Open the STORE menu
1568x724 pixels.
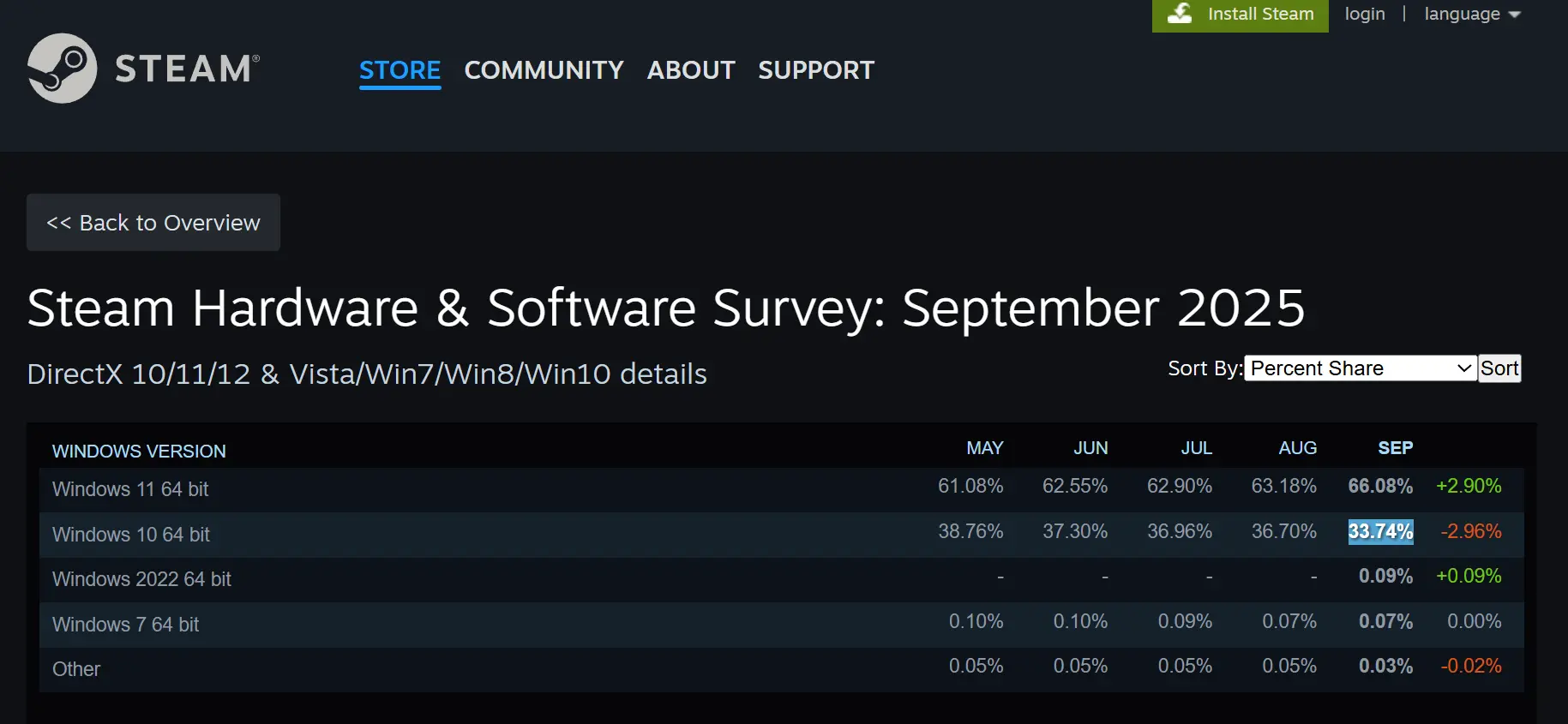point(400,70)
